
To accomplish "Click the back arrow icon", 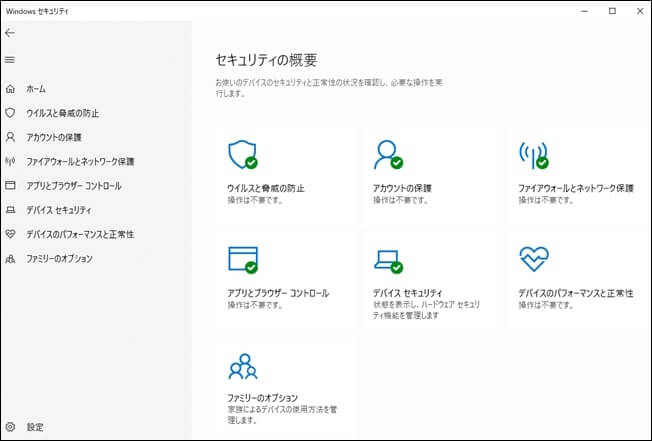I will click(x=10, y=33).
